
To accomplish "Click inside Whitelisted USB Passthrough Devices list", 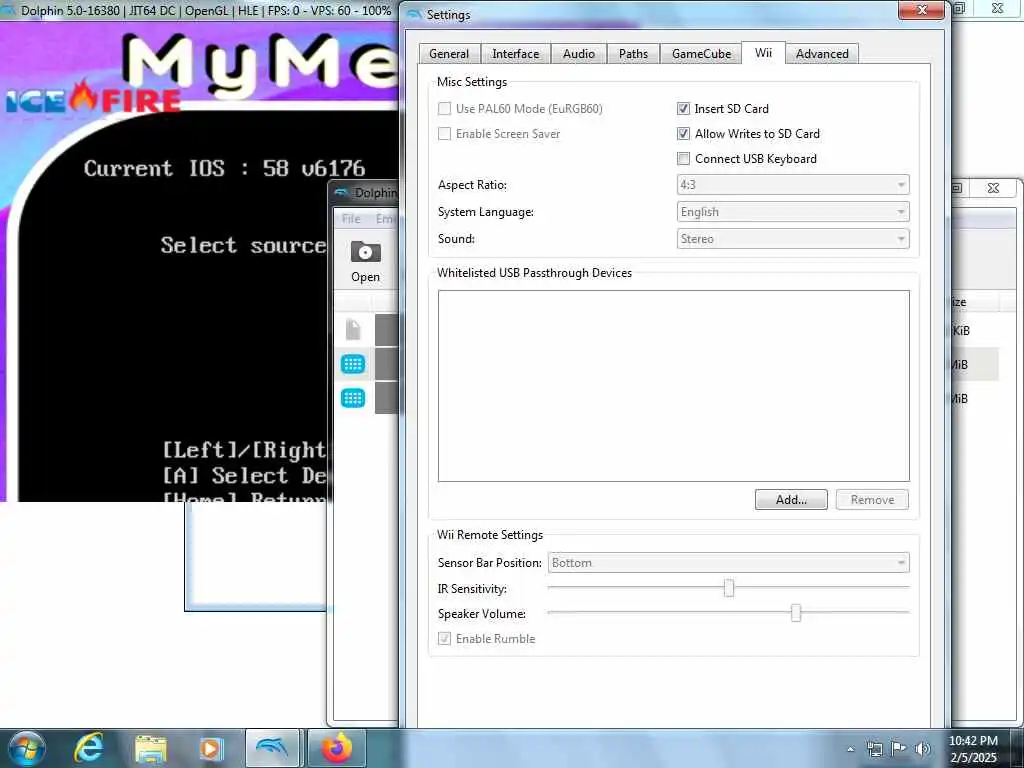I will pyautogui.click(x=673, y=385).
